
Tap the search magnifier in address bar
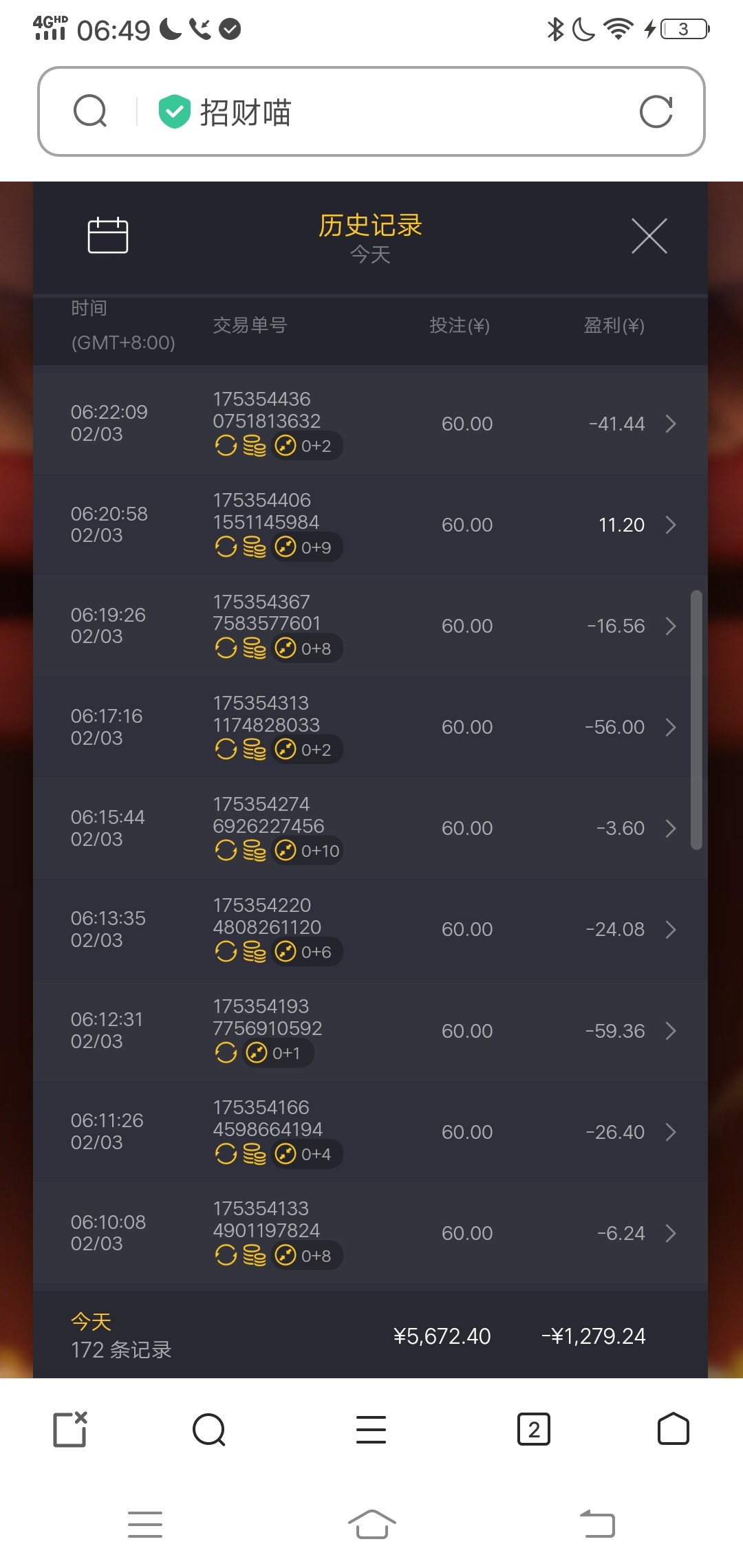pyautogui.click(x=90, y=111)
